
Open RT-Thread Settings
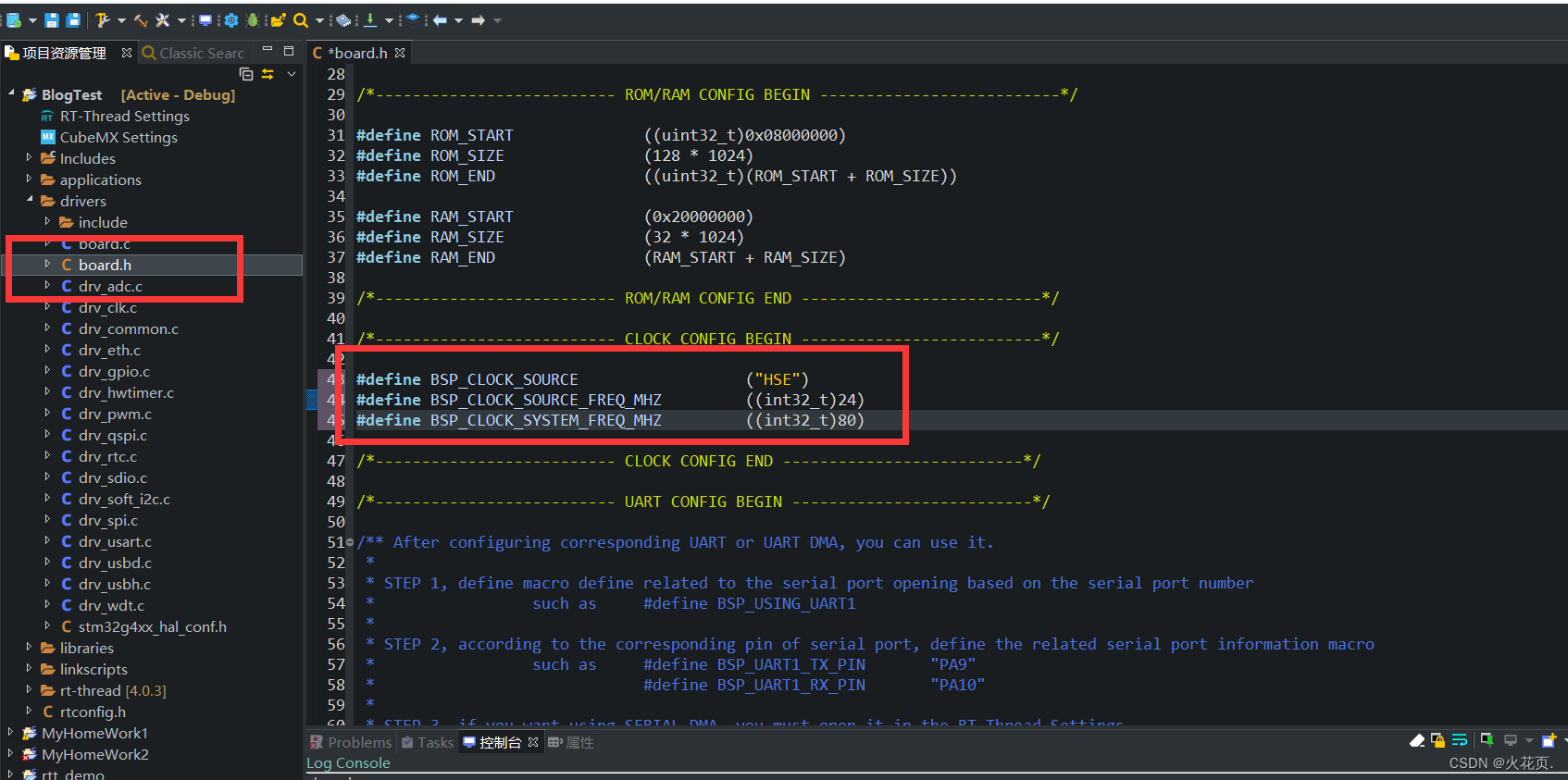pos(125,116)
